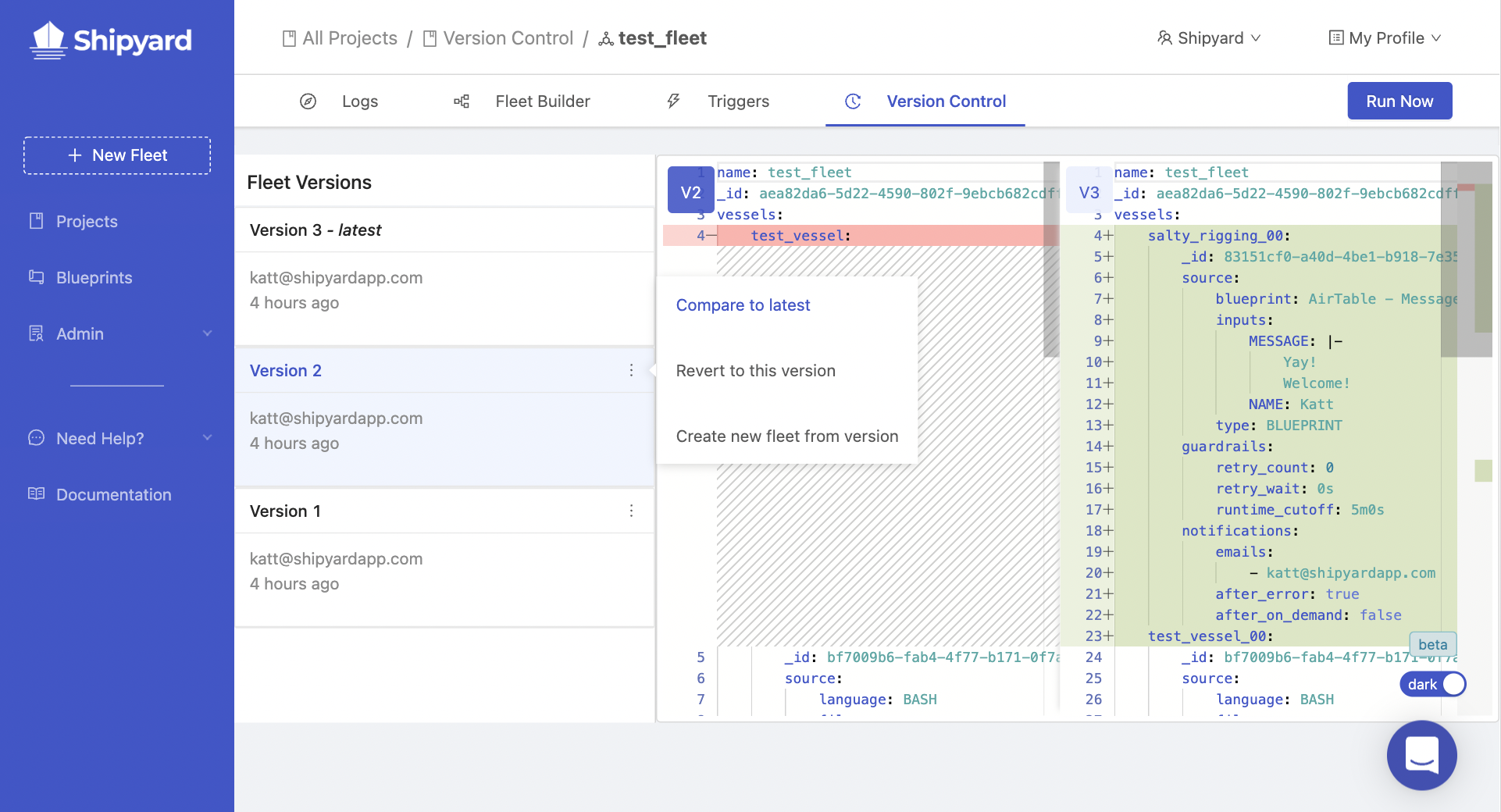Click the Admin sidebar icon
The image size is (1501, 812).
(36, 333)
